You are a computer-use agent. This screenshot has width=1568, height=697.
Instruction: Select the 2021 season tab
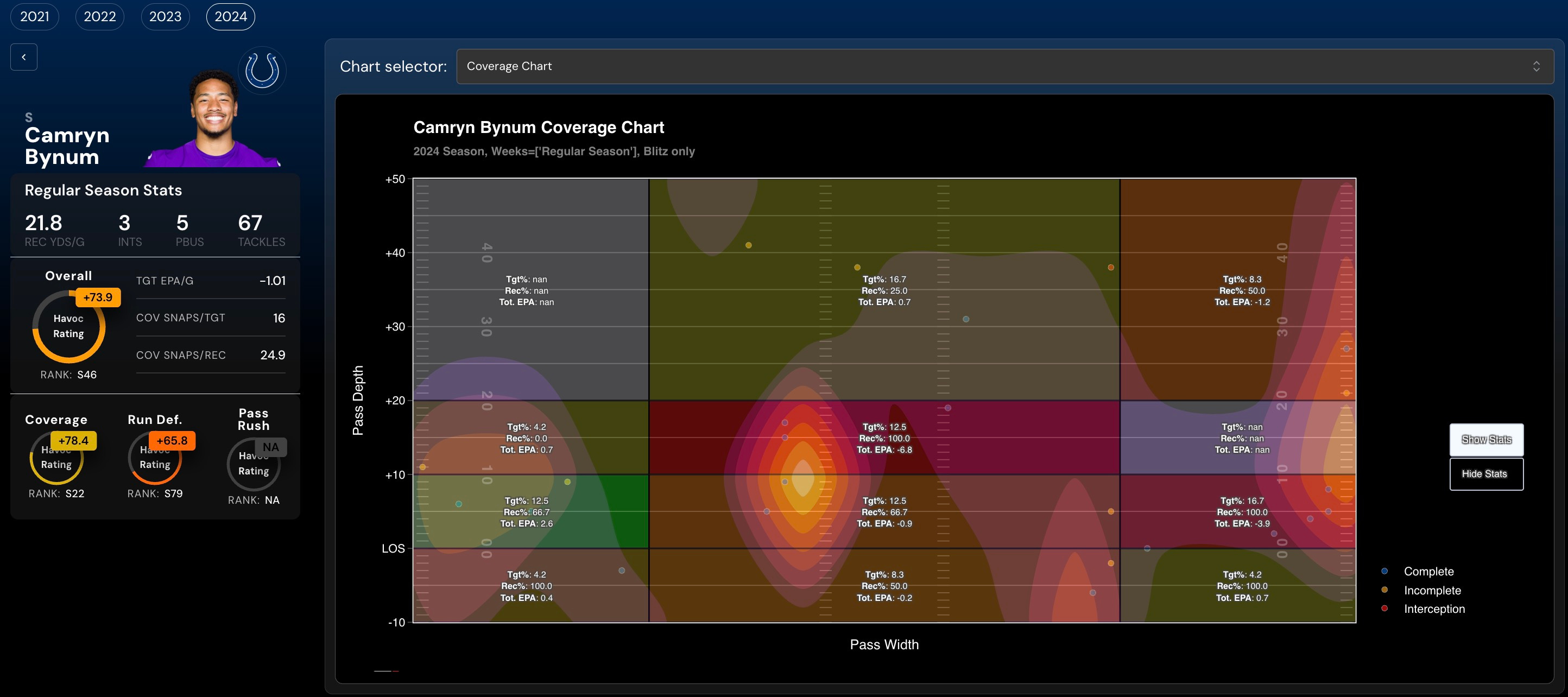coord(35,16)
